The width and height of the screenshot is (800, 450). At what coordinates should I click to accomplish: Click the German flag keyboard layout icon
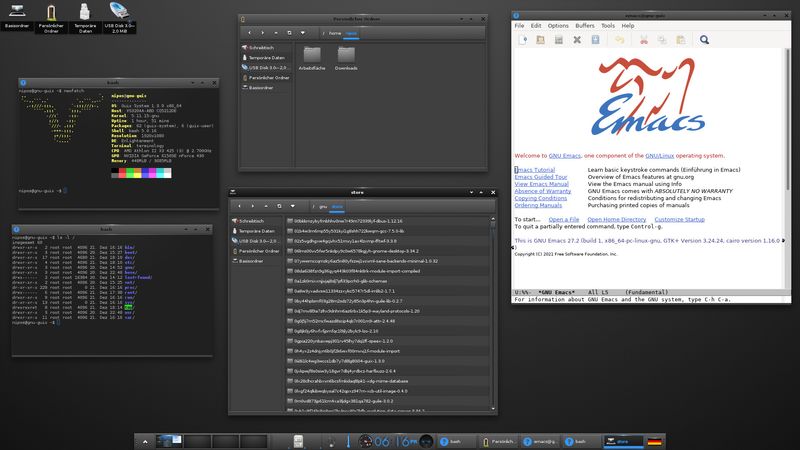[x=654, y=441]
